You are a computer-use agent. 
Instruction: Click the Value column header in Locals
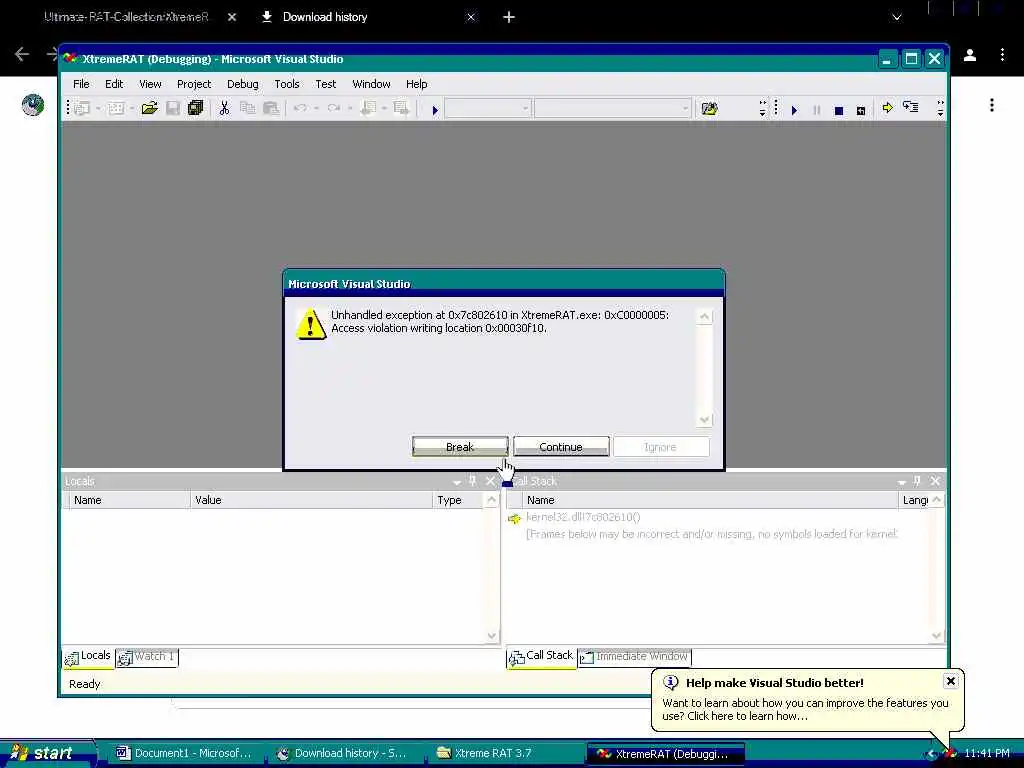(312, 500)
